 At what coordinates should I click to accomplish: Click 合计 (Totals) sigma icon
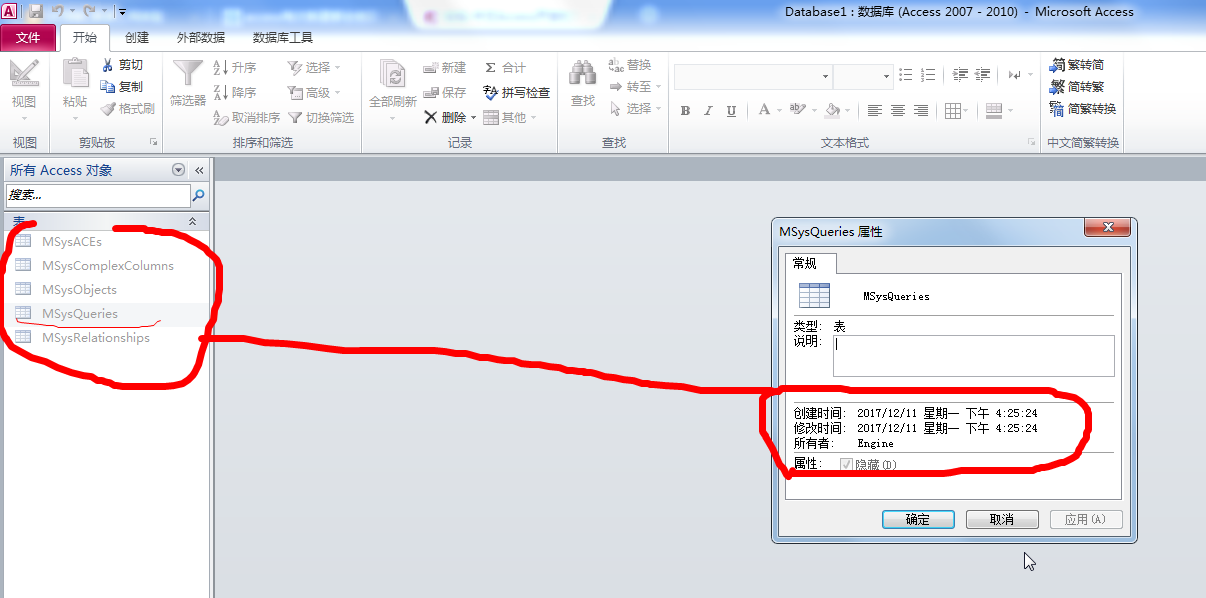click(x=505, y=67)
